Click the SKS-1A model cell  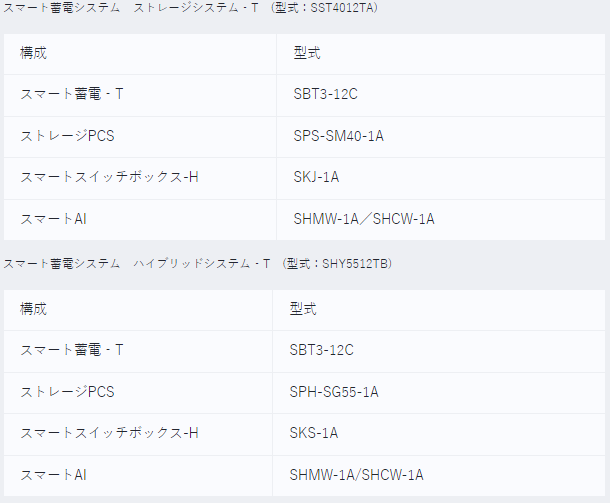tap(313, 433)
